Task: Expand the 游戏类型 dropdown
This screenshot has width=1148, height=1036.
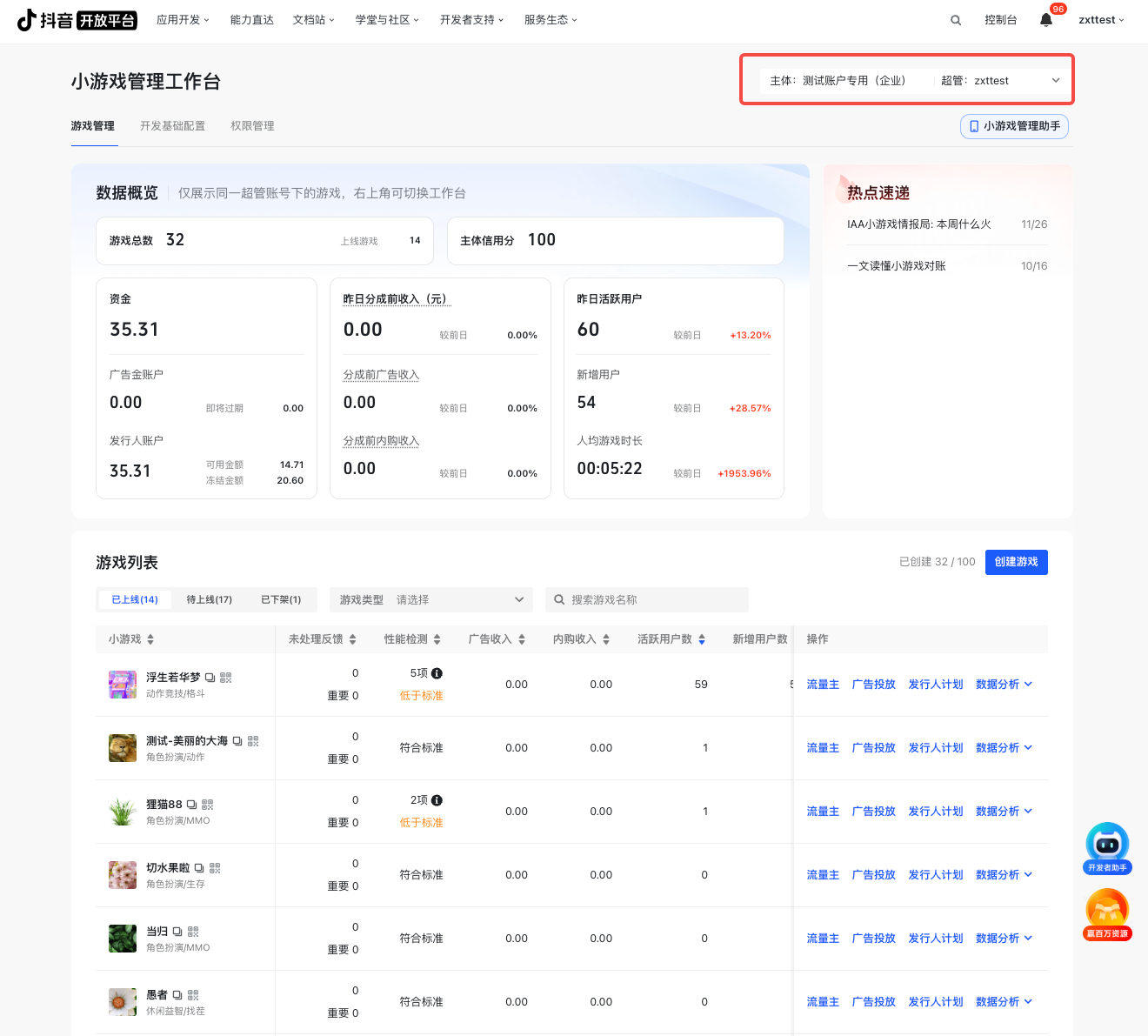Action: tap(432, 600)
